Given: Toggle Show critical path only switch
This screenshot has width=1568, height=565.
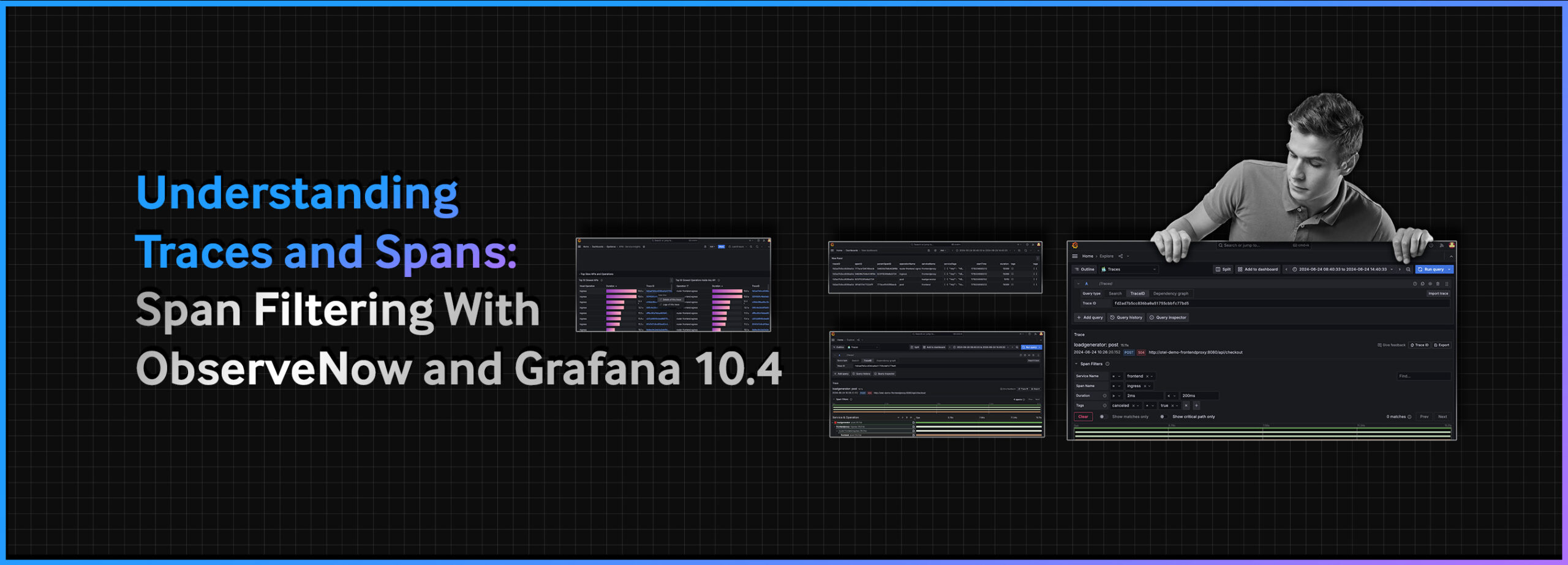Looking at the screenshot, I should 1163,417.
